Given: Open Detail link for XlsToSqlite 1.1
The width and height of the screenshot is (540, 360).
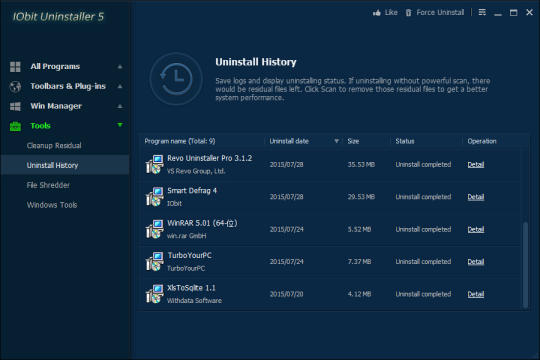Looking at the screenshot, I should click(x=476, y=294).
